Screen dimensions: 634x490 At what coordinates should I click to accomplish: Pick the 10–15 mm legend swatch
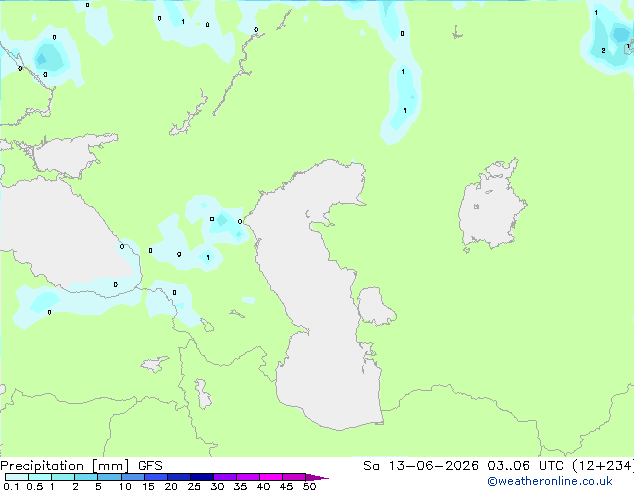[x=132, y=477]
